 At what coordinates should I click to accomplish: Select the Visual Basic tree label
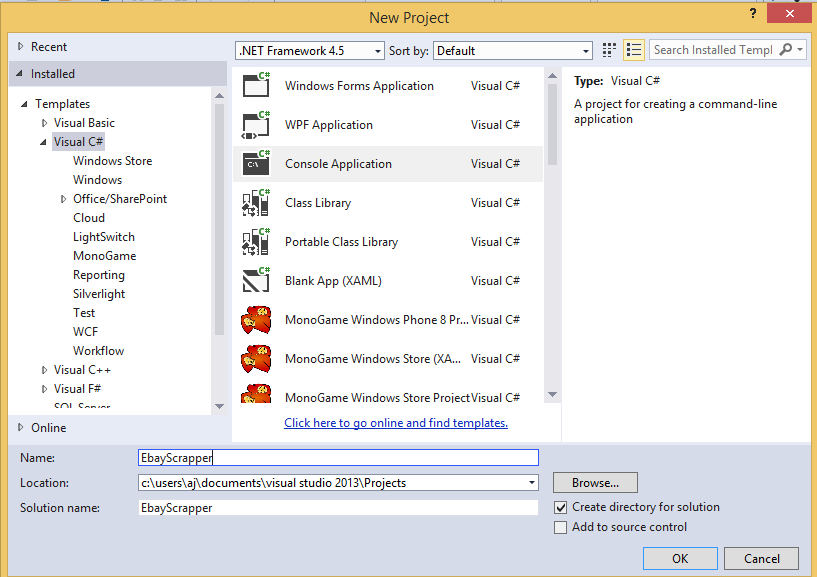[84, 123]
